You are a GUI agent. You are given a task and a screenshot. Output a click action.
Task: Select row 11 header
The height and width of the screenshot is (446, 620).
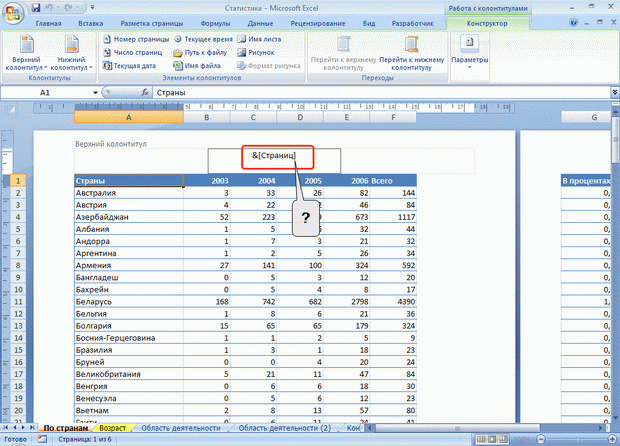coord(18,302)
